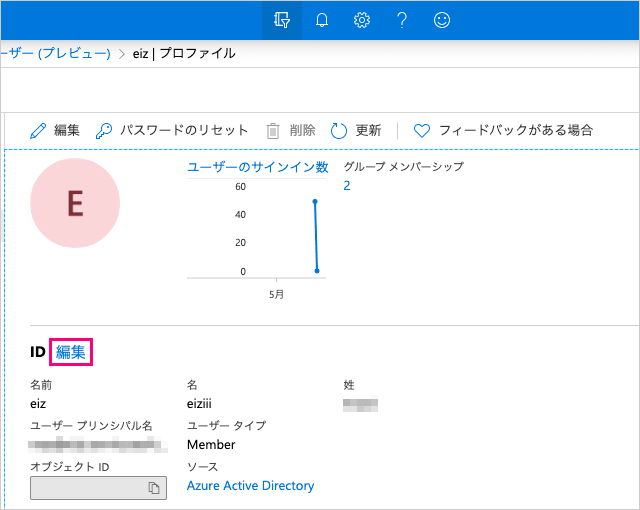Click the blue line in the sign-in chart
The image size is (640, 510).
[x=316, y=235]
